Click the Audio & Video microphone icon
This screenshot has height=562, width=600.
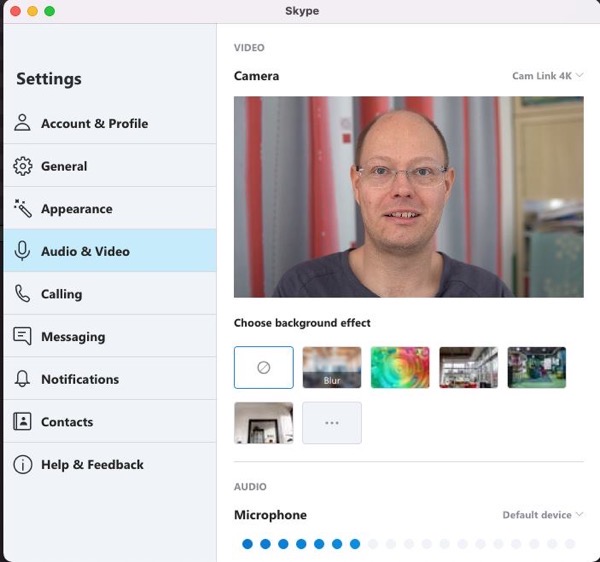(22, 251)
